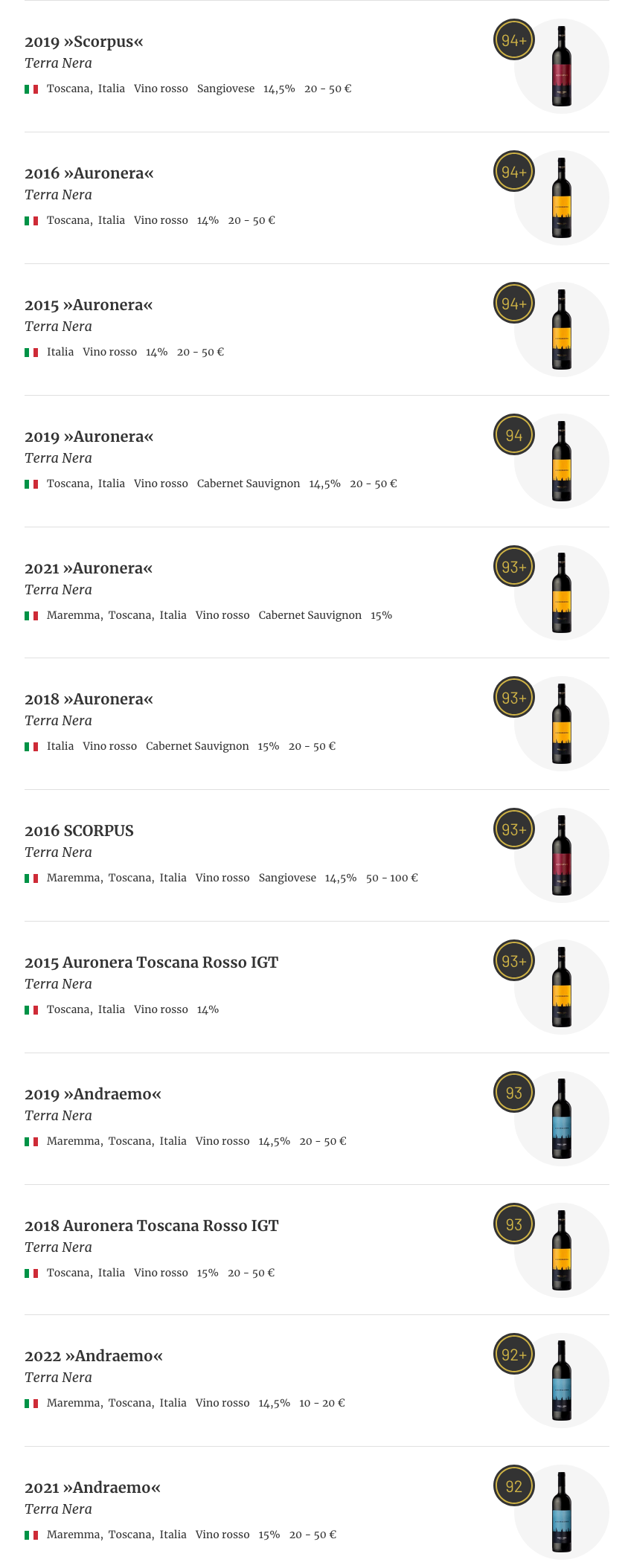Click the 94+ score badge for 2019 Scorpus
The image size is (628, 1568).
[x=514, y=40]
